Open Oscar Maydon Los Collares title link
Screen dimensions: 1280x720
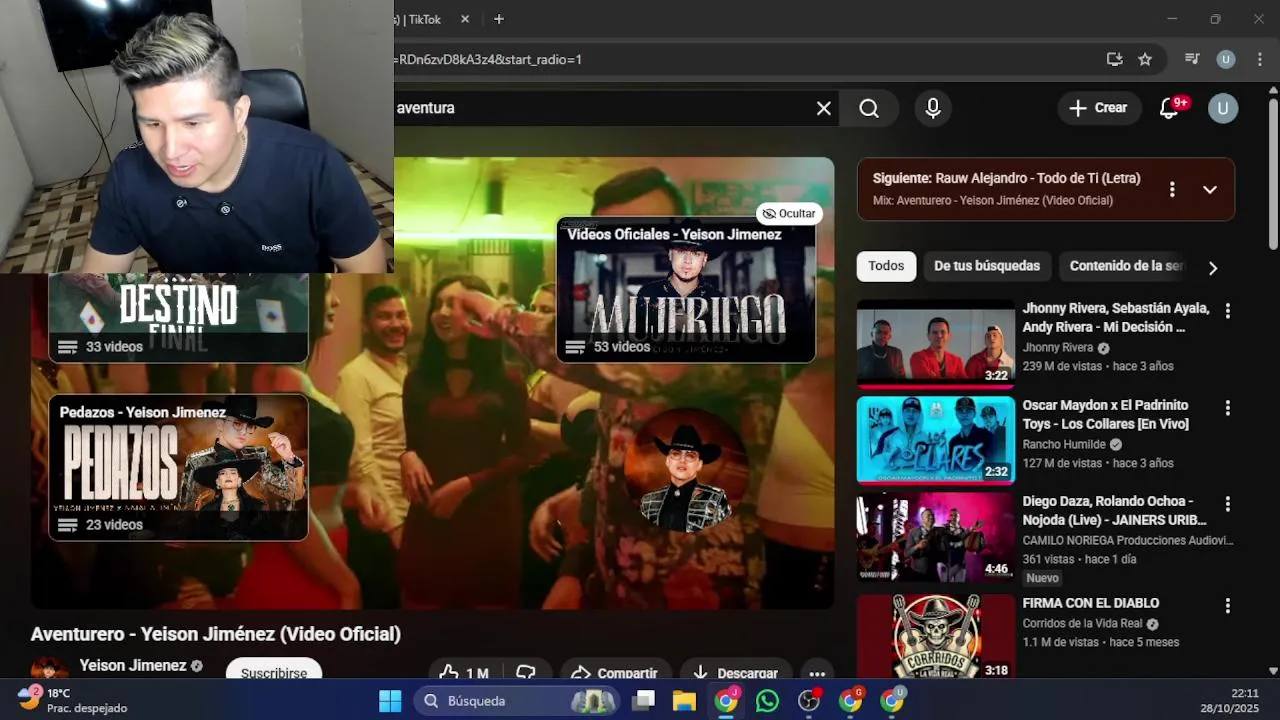click(x=1106, y=414)
